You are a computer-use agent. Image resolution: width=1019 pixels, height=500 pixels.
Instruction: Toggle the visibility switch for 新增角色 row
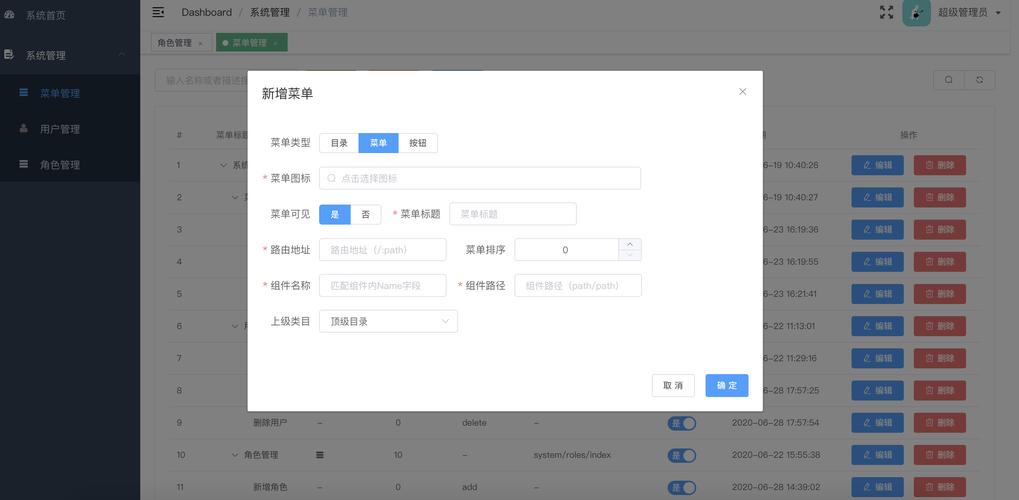[682, 488]
